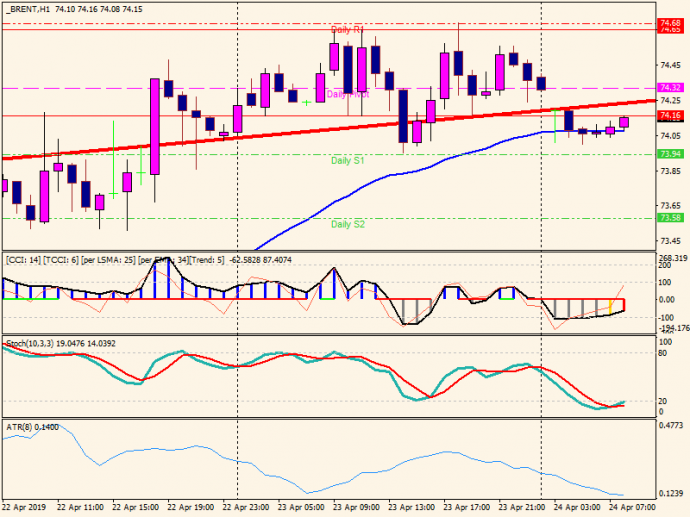Viewport: 690px width, 517px height.
Task: Select the Daily S1 support label
Action: 347,160
